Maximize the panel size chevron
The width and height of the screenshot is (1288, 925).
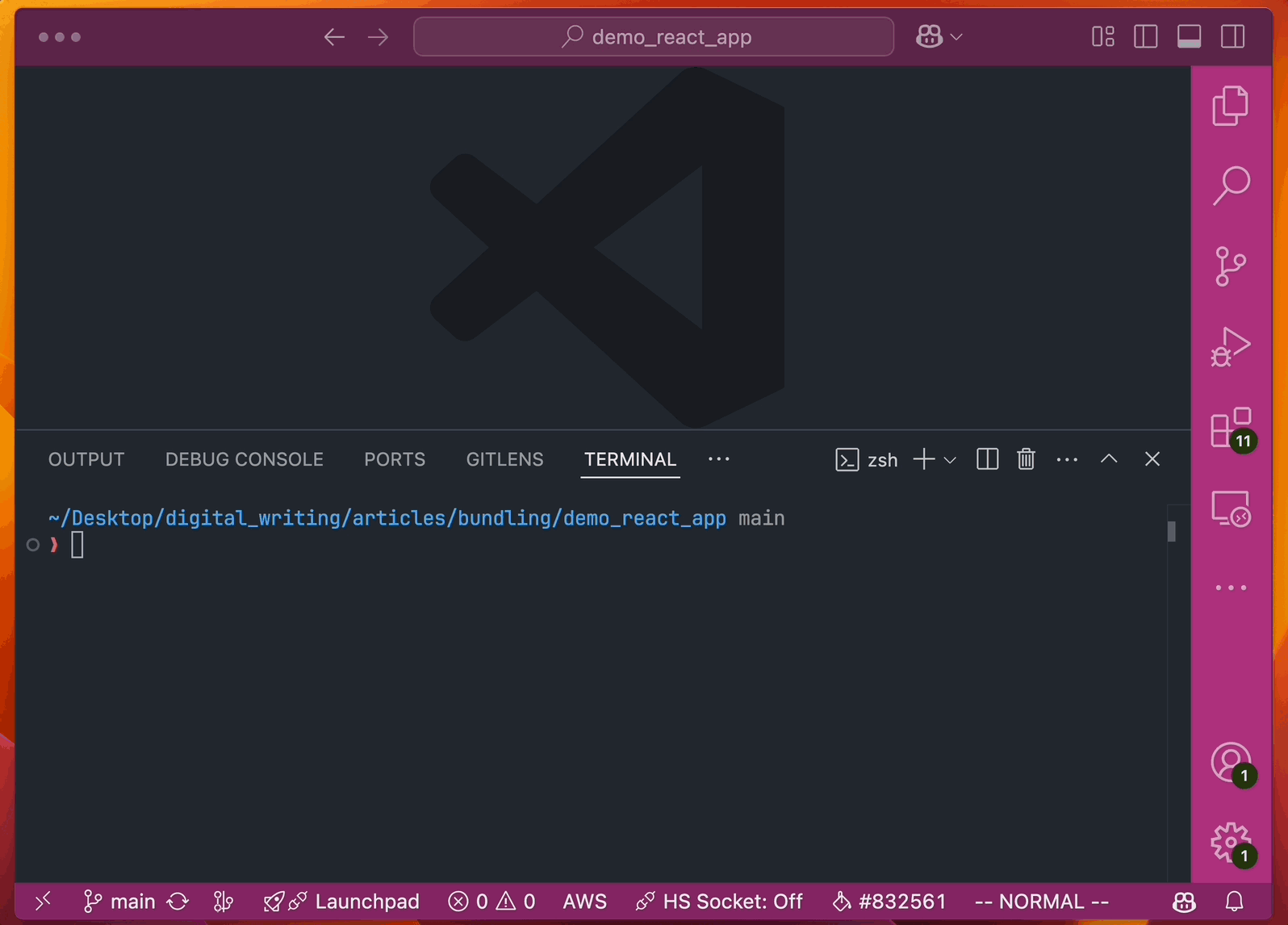point(1109,458)
